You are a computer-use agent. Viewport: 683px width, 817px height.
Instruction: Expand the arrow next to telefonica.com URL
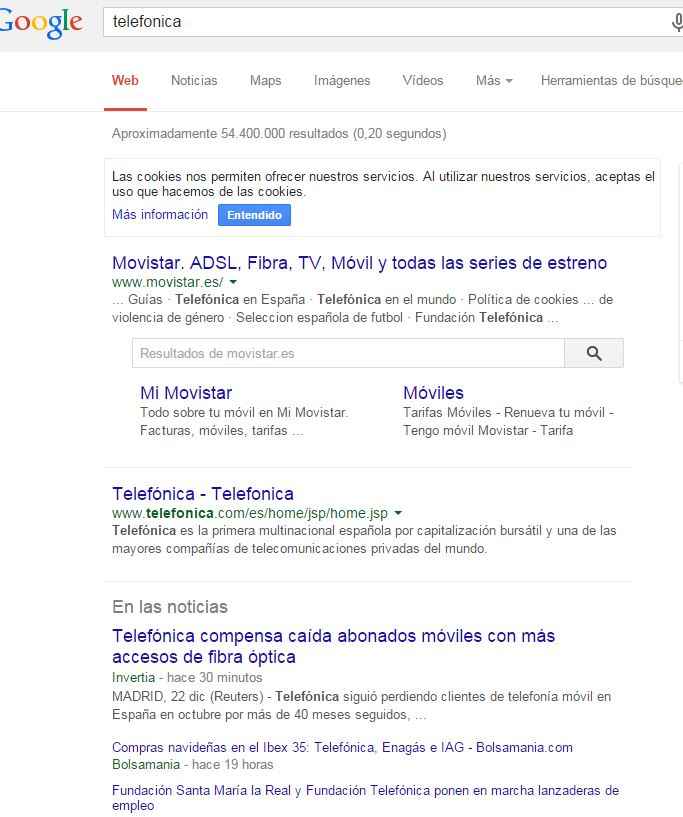[398, 513]
